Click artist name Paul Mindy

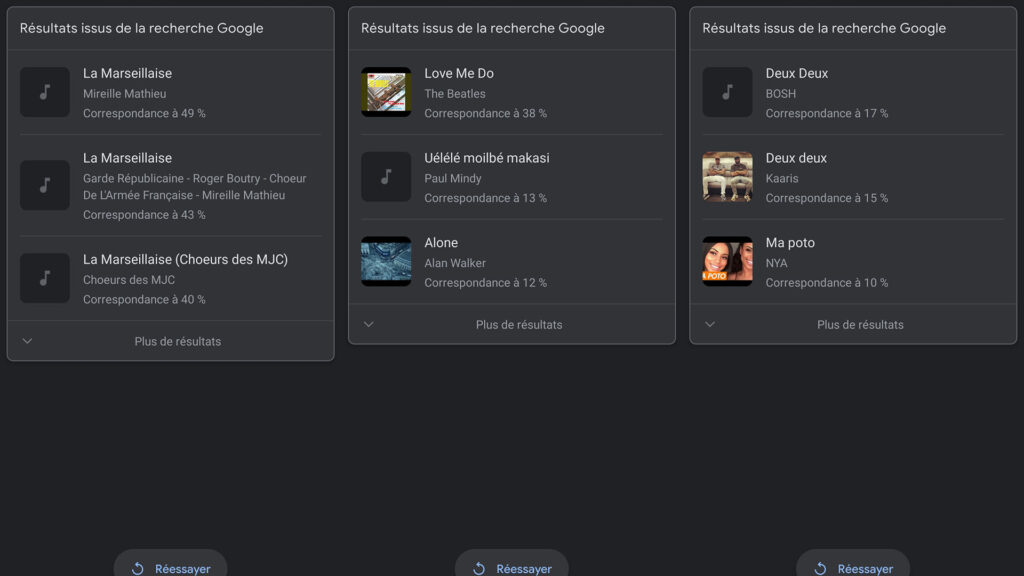click(453, 178)
